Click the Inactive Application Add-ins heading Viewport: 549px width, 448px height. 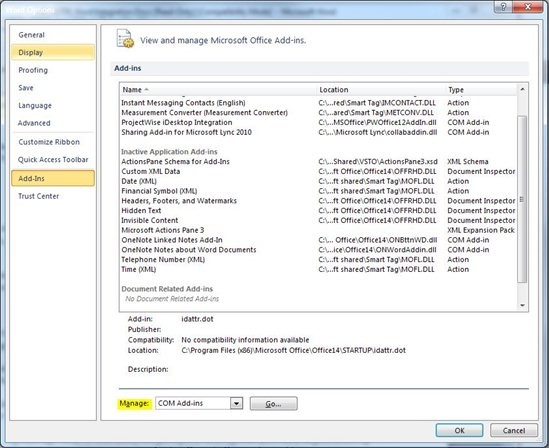(169, 152)
